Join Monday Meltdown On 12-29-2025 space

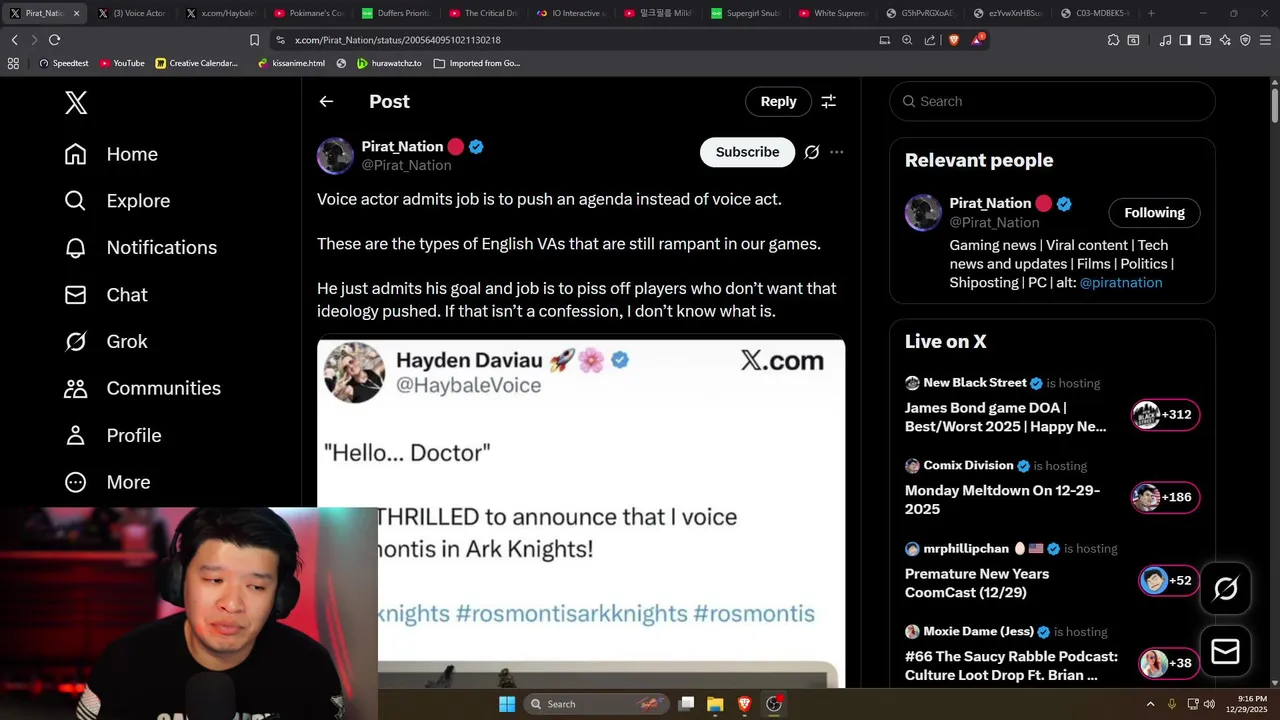1002,500
